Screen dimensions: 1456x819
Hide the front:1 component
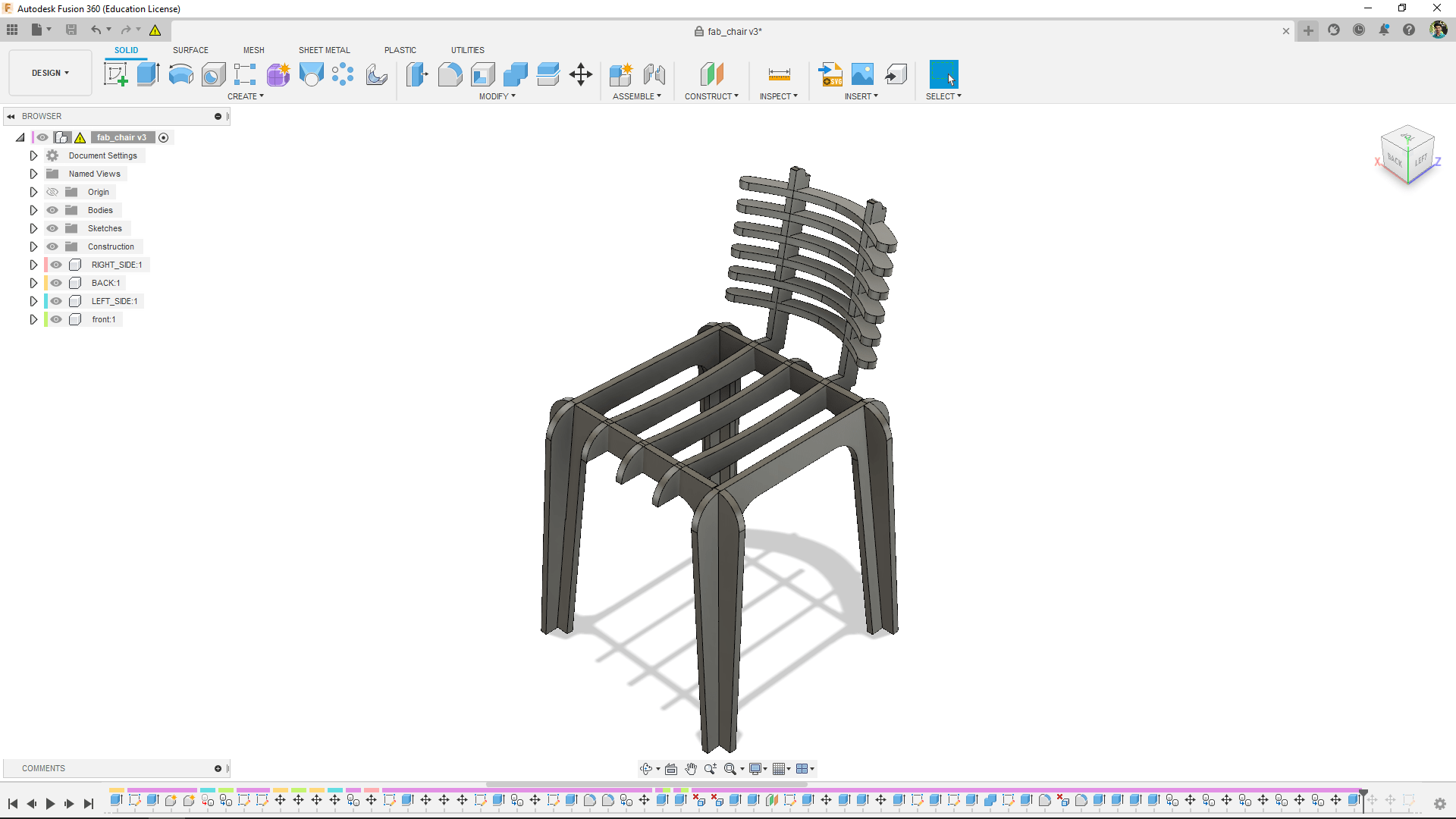pos(56,319)
